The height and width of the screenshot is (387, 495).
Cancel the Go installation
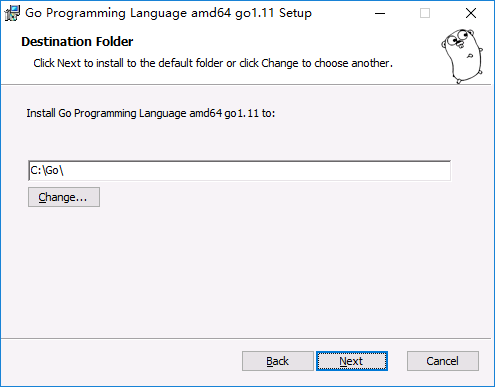[443, 361]
